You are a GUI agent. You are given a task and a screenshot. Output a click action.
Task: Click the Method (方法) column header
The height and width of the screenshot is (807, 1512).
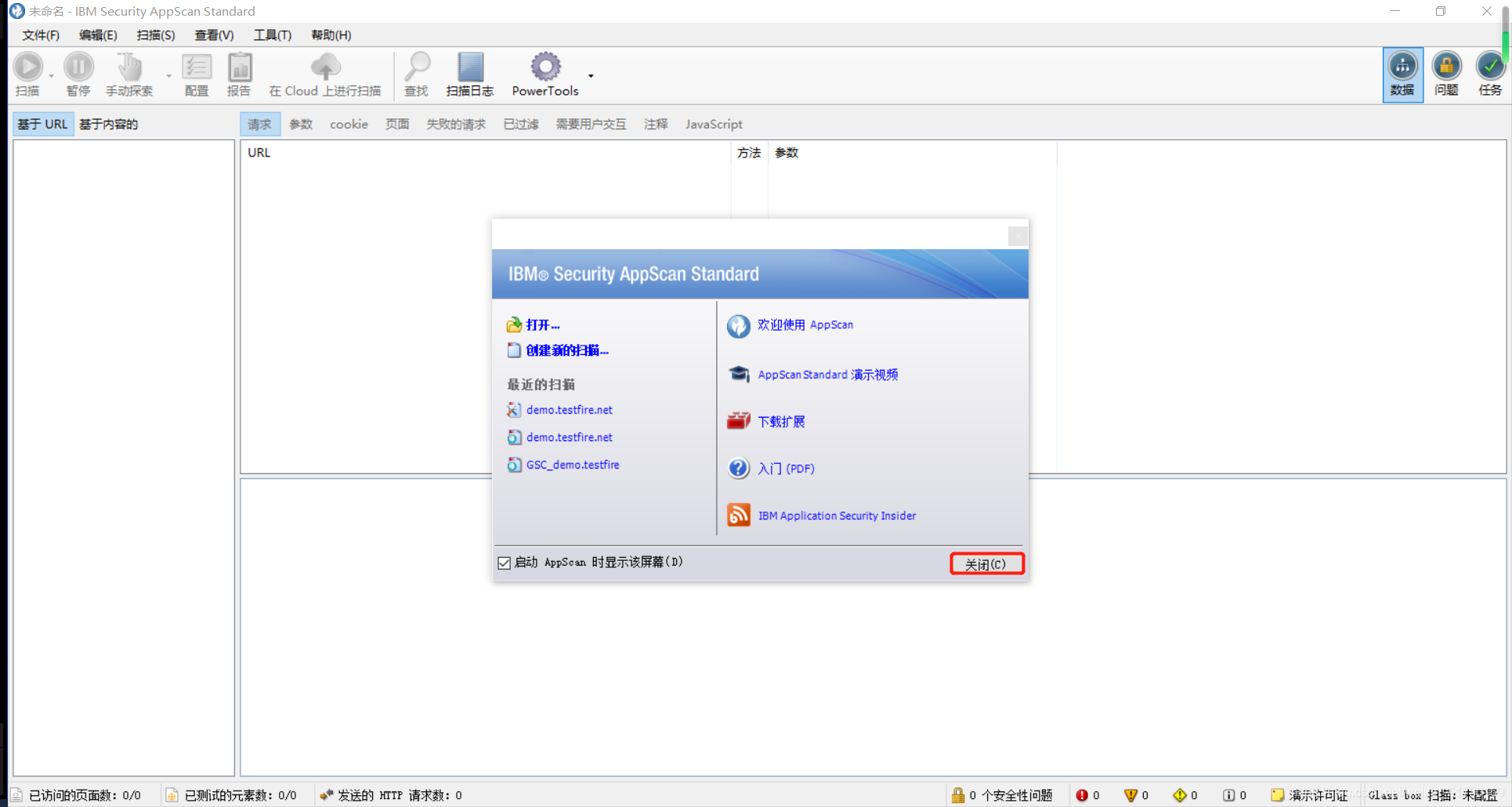click(x=749, y=153)
